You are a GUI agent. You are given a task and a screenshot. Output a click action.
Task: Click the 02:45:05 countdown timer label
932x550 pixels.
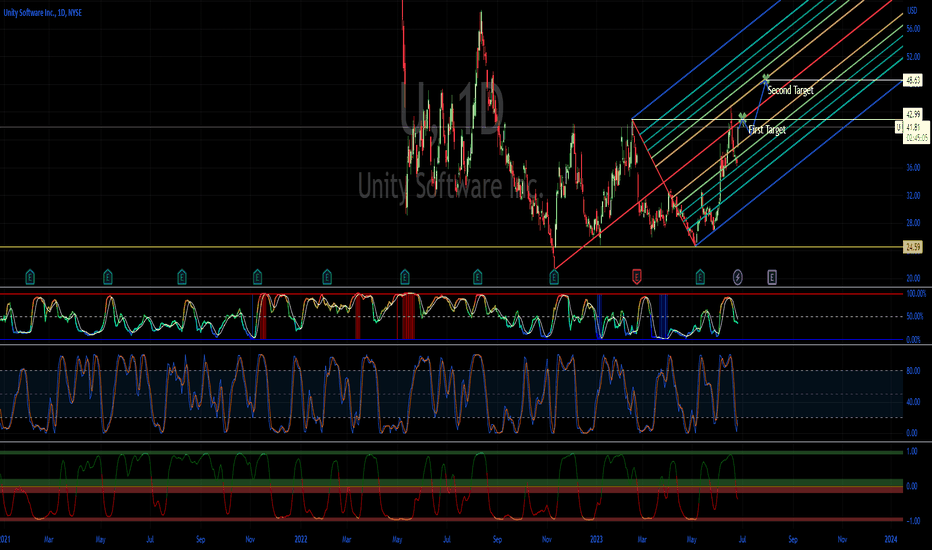917,137
